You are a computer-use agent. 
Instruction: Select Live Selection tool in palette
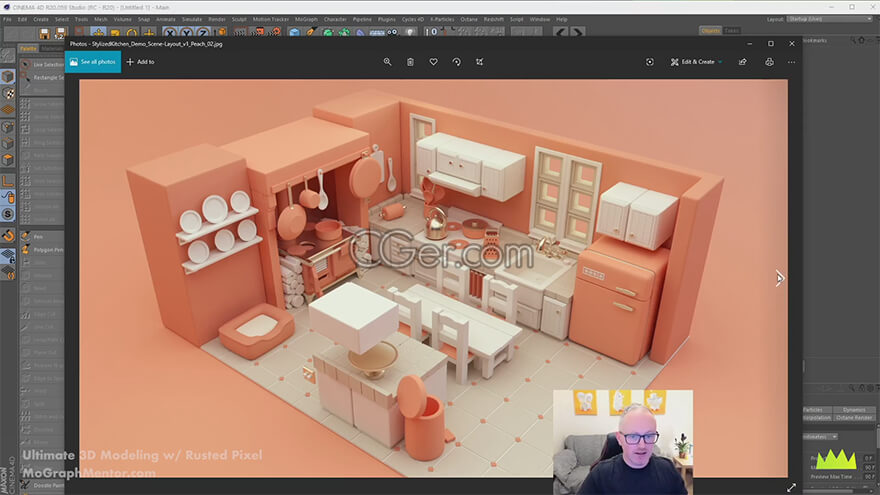(x=42, y=65)
